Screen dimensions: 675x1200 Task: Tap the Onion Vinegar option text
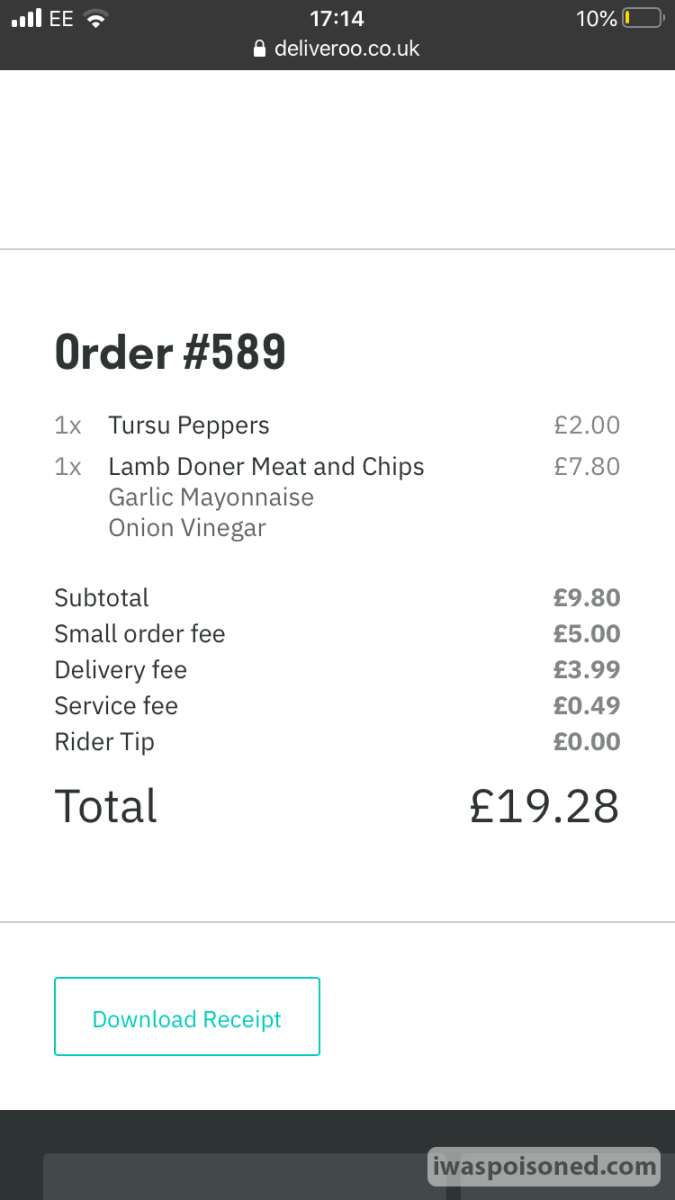[187, 528]
